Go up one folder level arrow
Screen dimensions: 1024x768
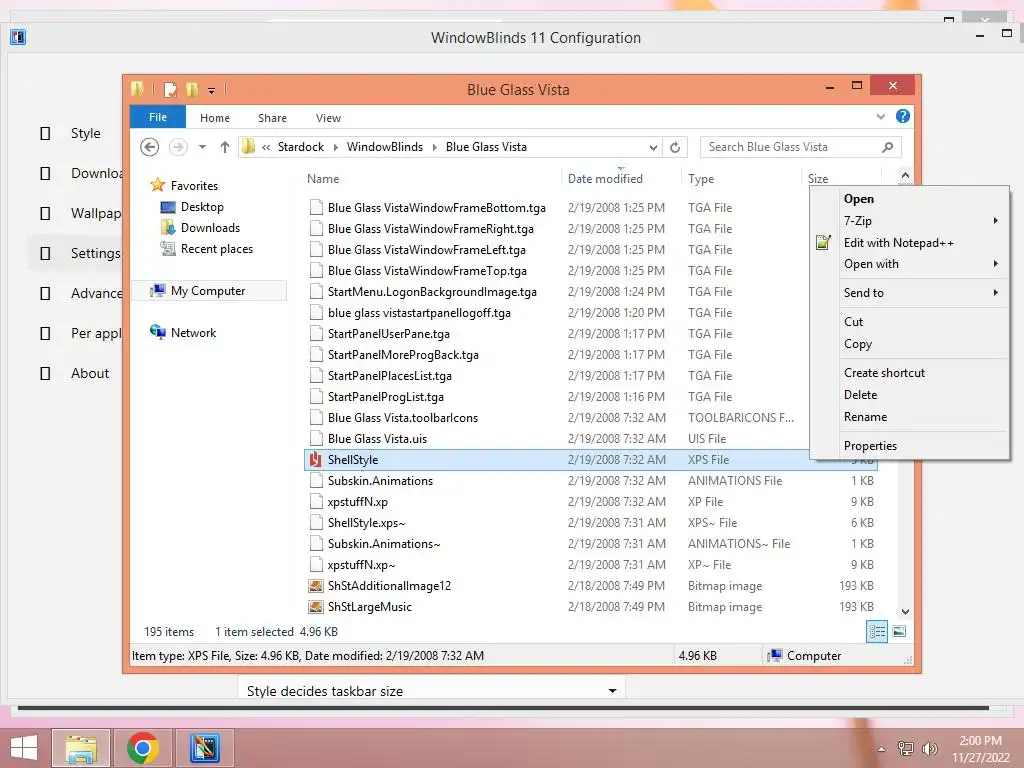click(x=225, y=147)
